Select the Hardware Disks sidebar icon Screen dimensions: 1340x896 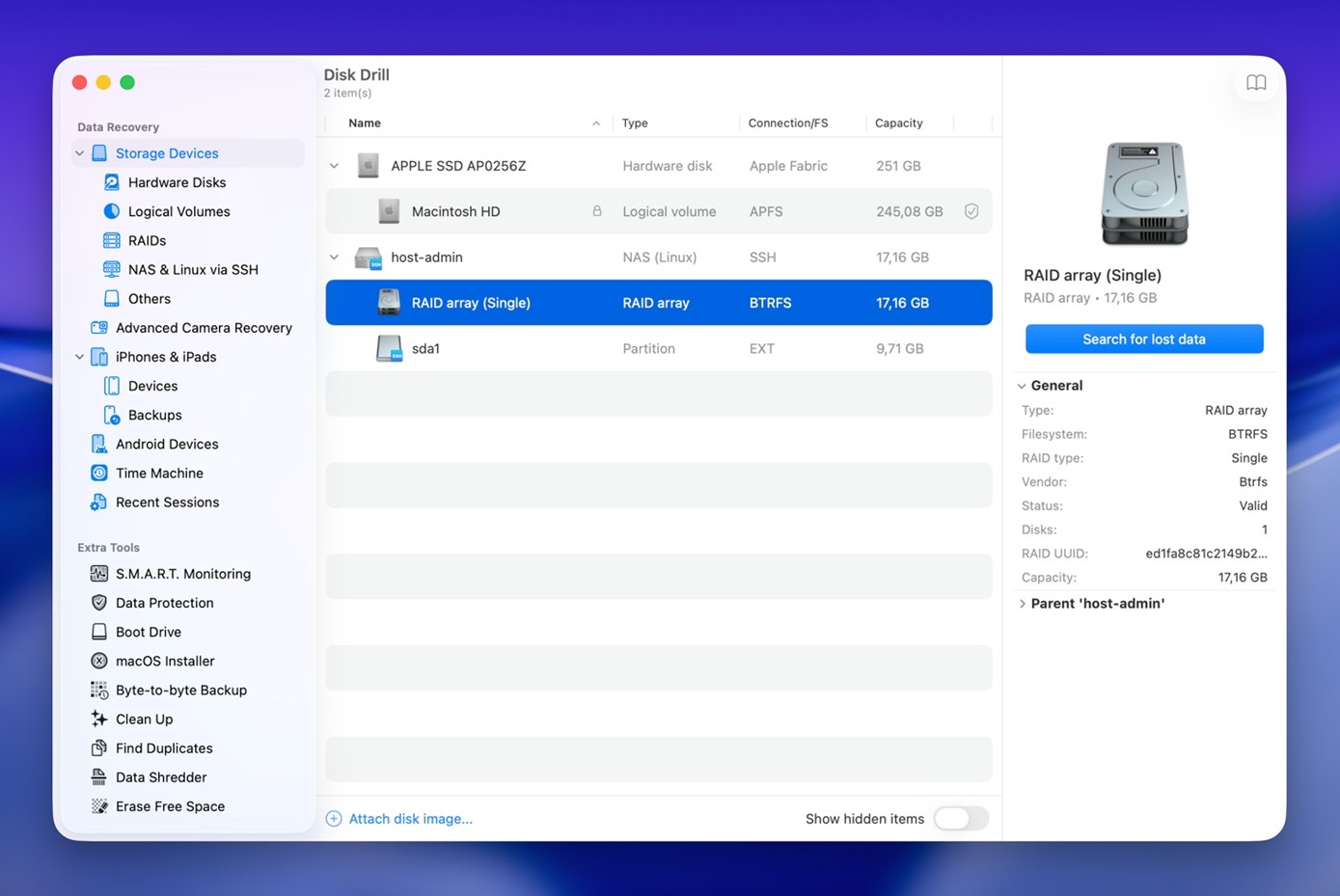[x=109, y=181]
